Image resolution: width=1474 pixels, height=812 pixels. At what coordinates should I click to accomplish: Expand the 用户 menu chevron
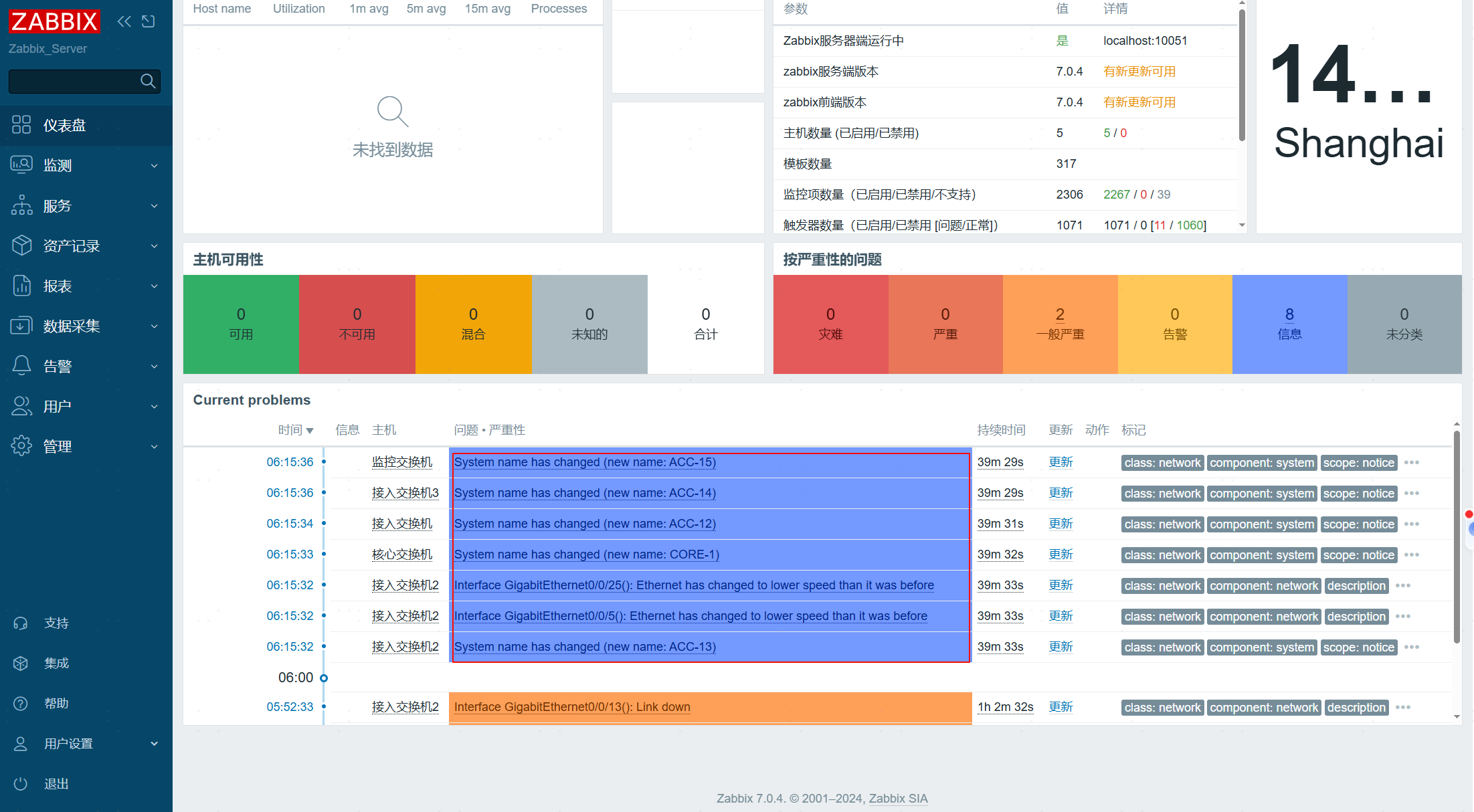coord(155,407)
